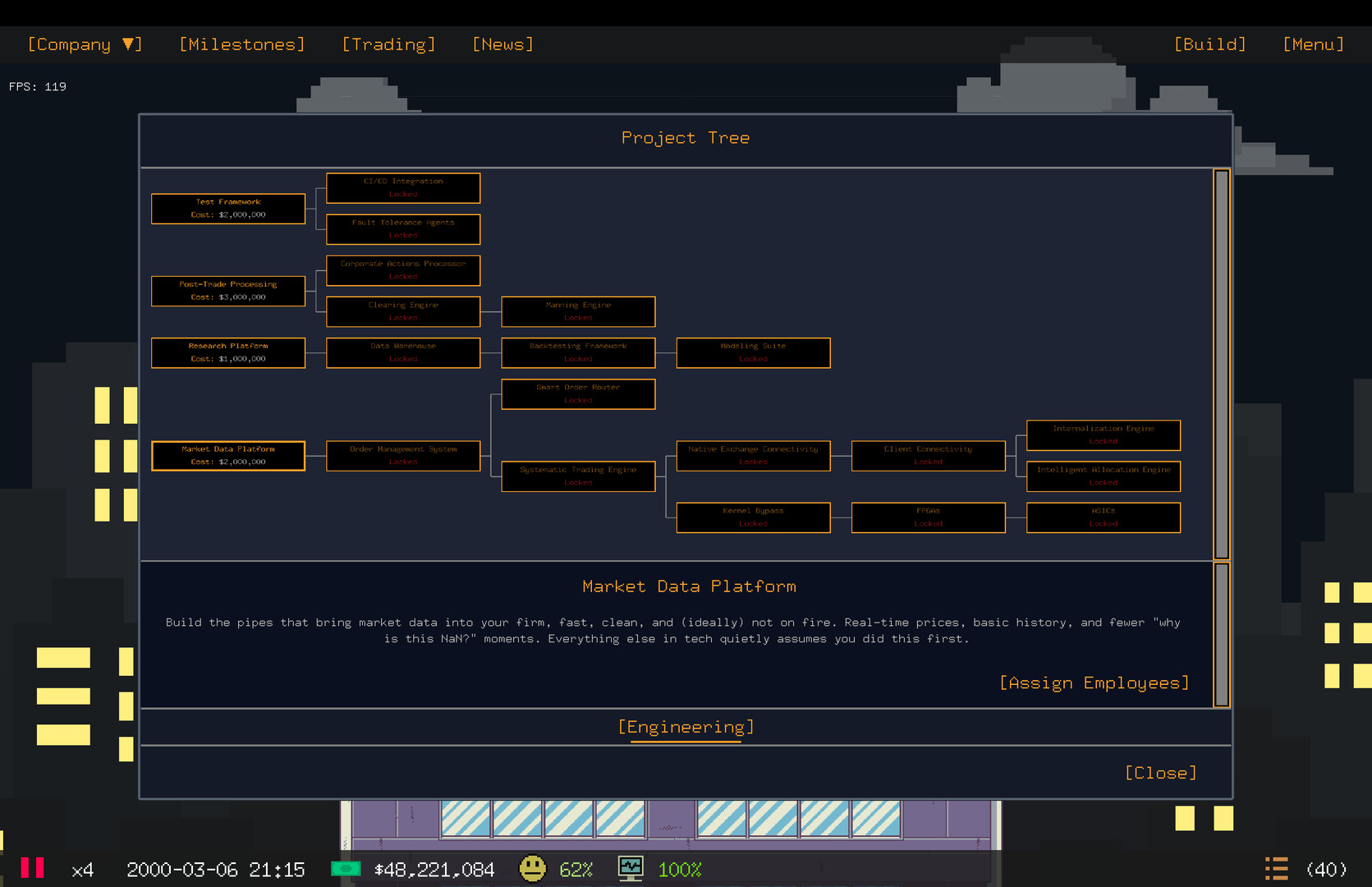Select the Market Data Platform node

(227, 456)
